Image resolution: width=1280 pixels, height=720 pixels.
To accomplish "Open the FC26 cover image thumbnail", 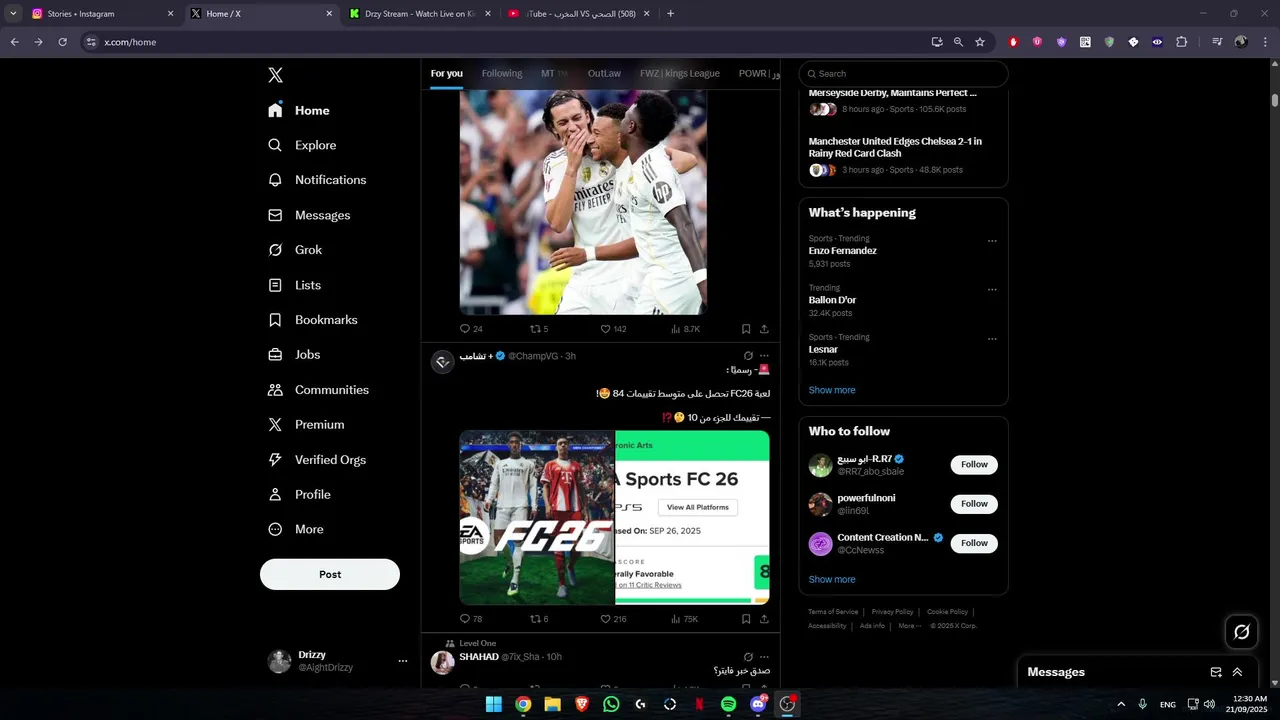I will coord(537,518).
